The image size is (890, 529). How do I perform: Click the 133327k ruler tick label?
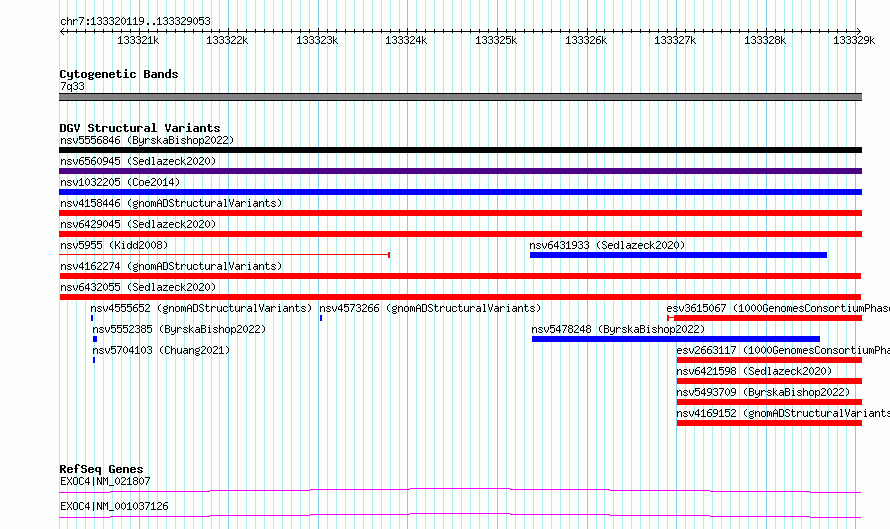(x=675, y=40)
